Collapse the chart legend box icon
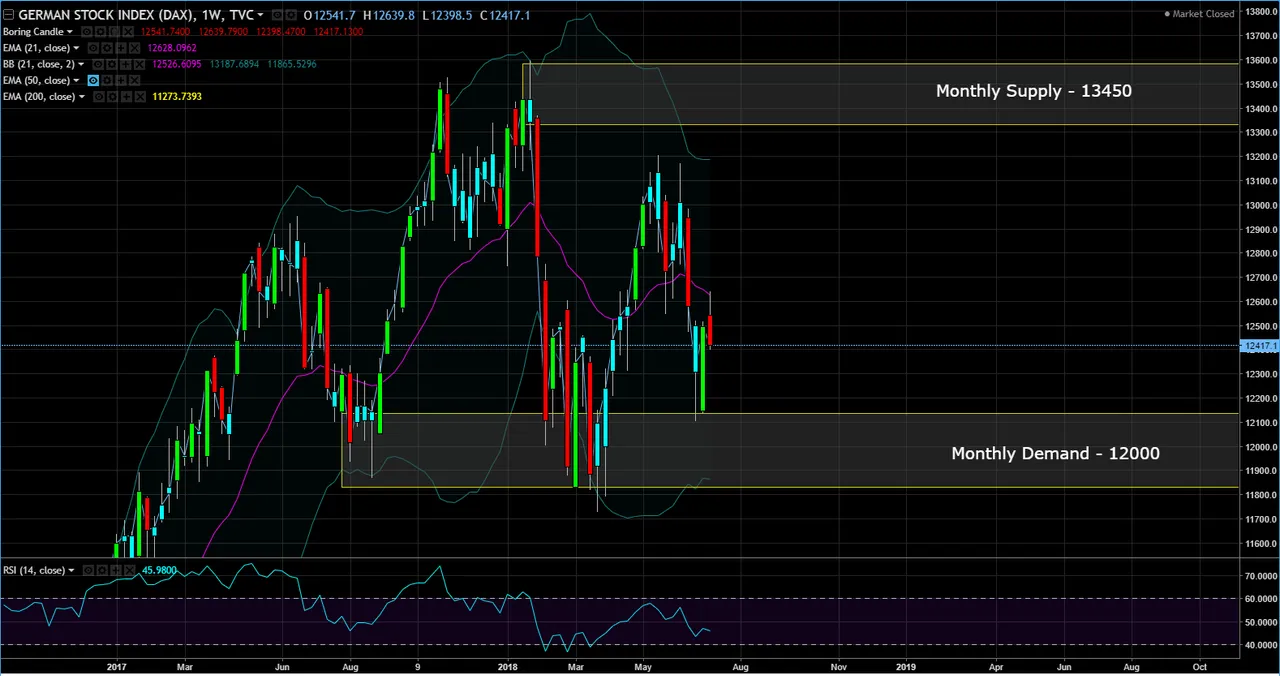This screenshot has height=676, width=1280. [x=9, y=15]
